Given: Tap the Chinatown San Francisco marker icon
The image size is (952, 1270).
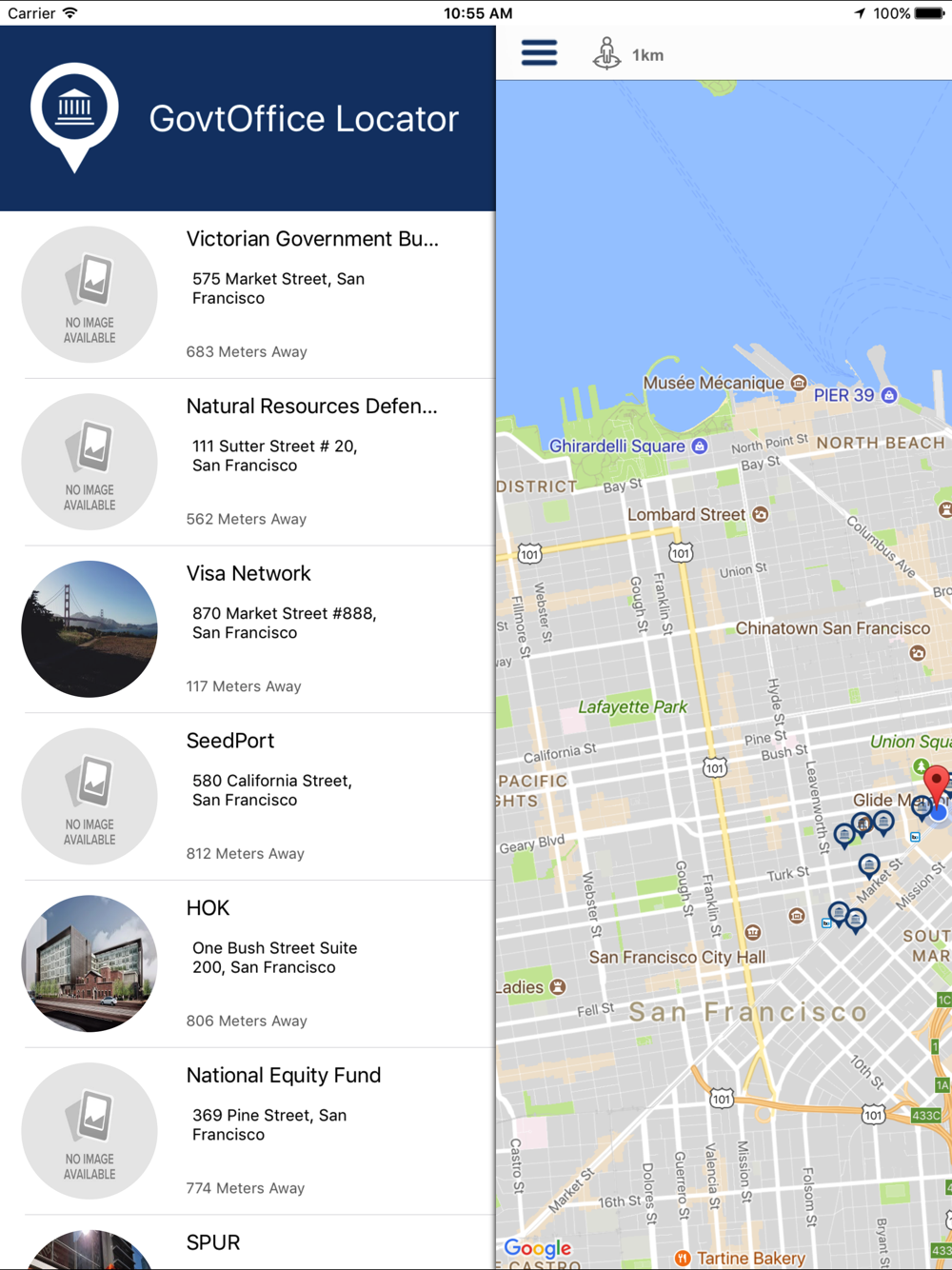Looking at the screenshot, I should [x=918, y=653].
